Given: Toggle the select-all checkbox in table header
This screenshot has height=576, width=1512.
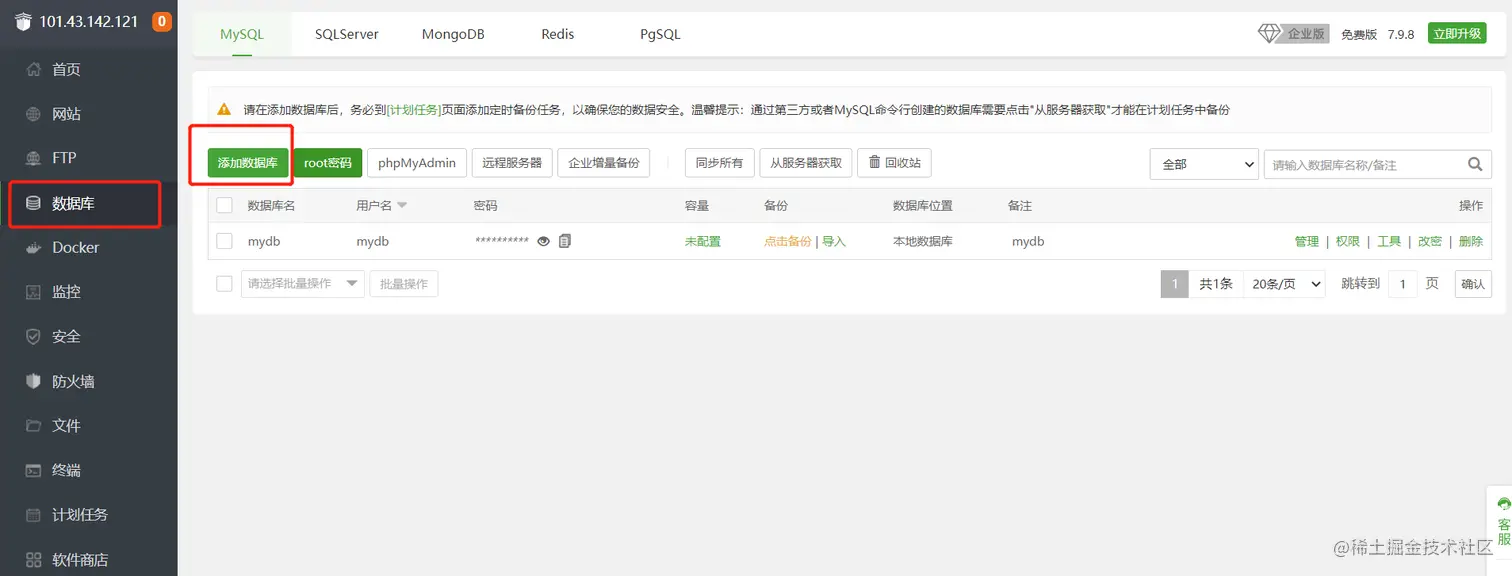Looking at the screenshot, I should click(x=224, y=205).
